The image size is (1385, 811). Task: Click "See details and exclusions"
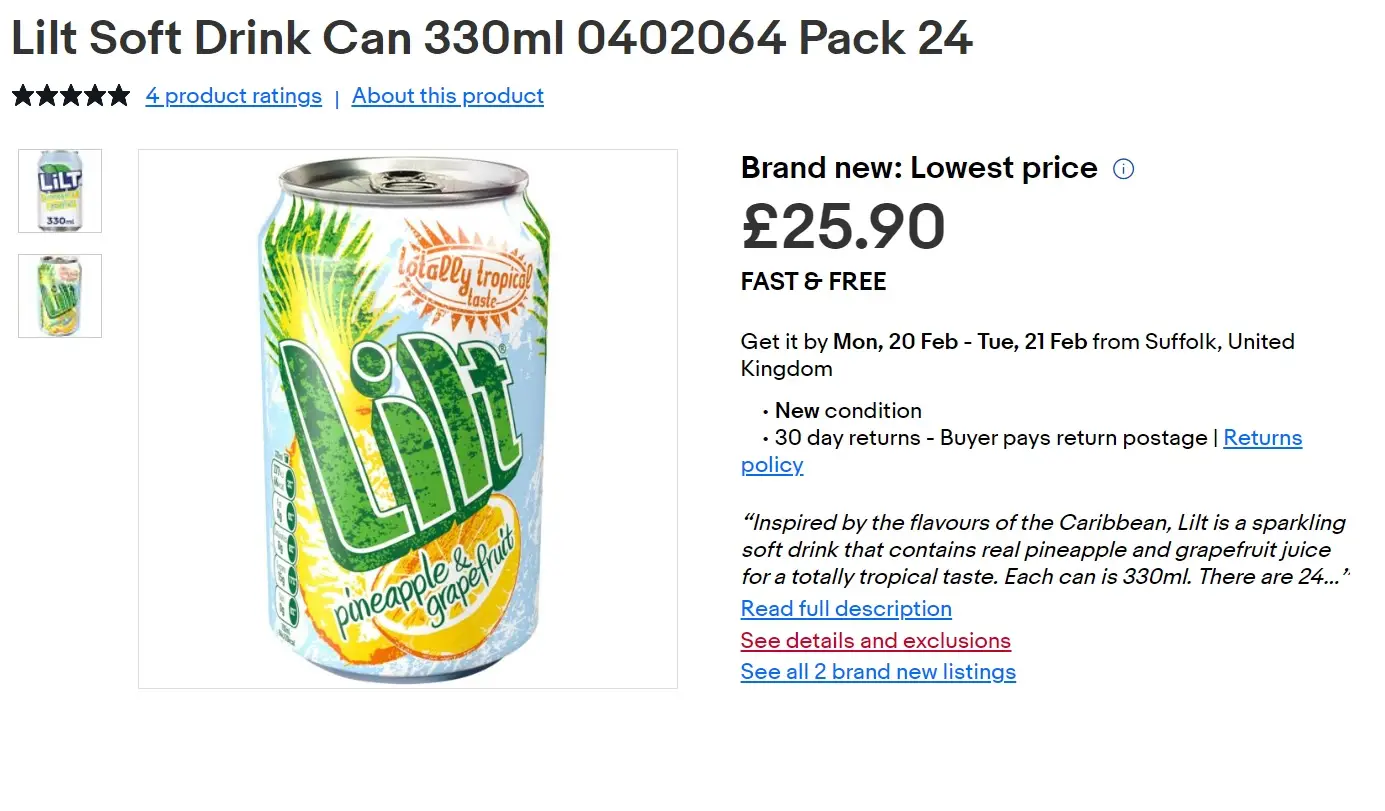(875, 640)
